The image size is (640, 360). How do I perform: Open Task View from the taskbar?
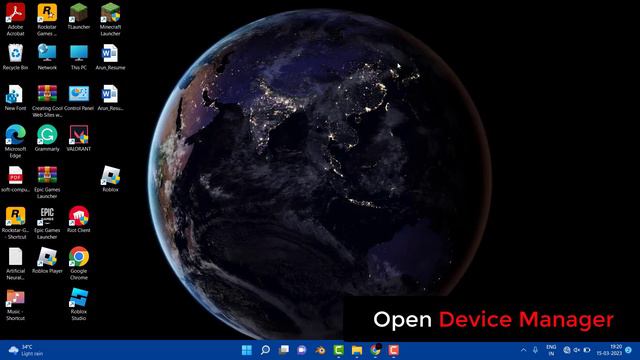point(284,350)
